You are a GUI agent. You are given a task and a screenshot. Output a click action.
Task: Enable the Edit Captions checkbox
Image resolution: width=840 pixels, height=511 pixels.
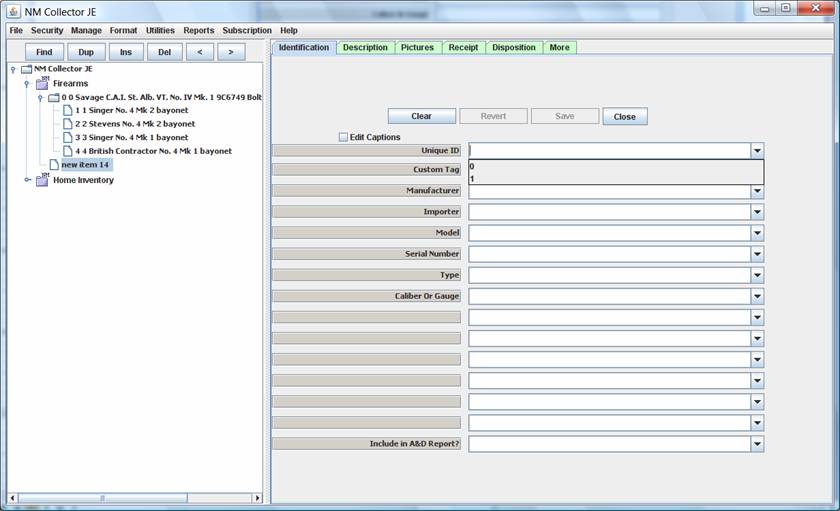pyautogui.click(x=343, y=137)
